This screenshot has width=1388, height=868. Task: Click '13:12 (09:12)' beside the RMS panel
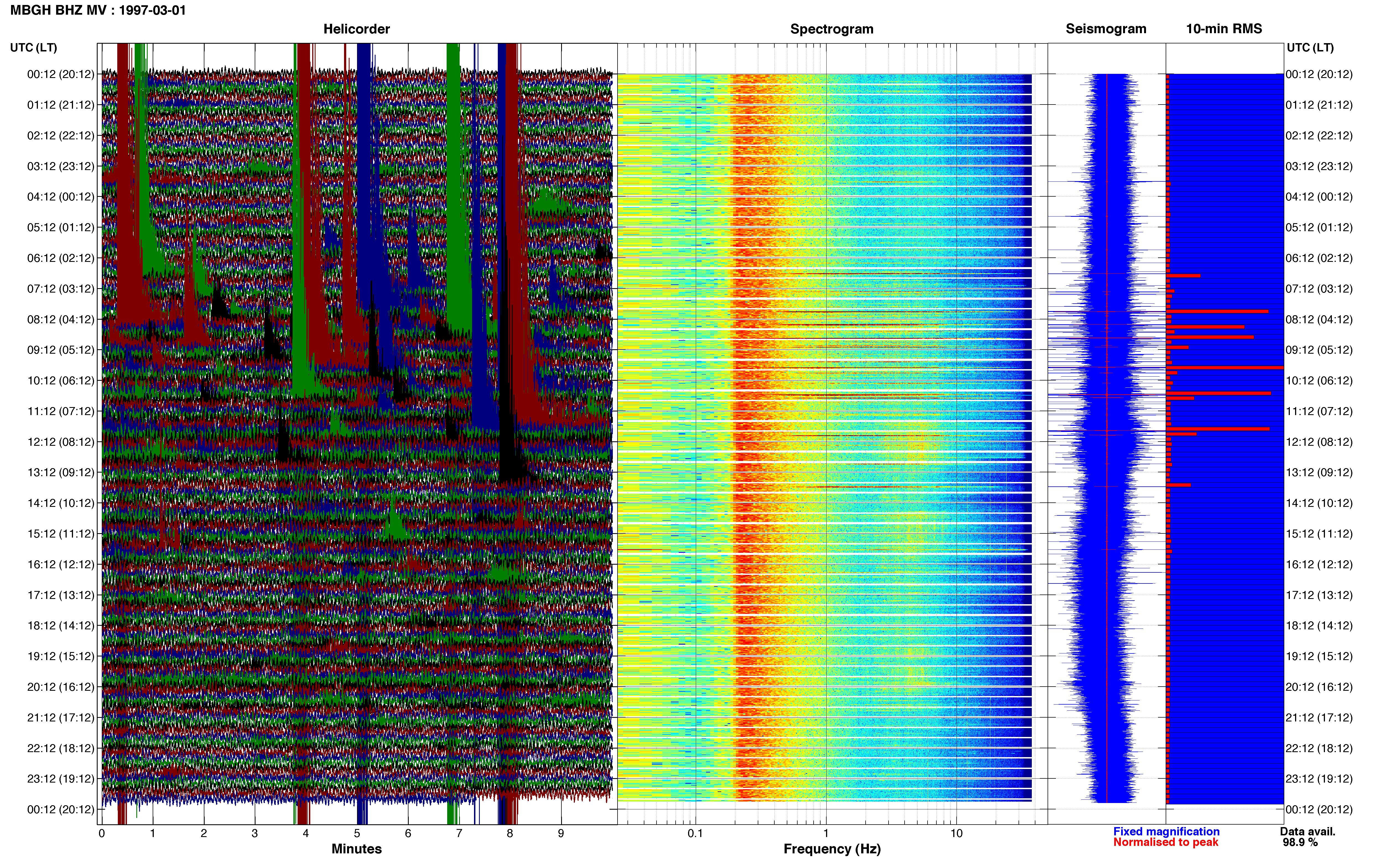(1319, 473)
